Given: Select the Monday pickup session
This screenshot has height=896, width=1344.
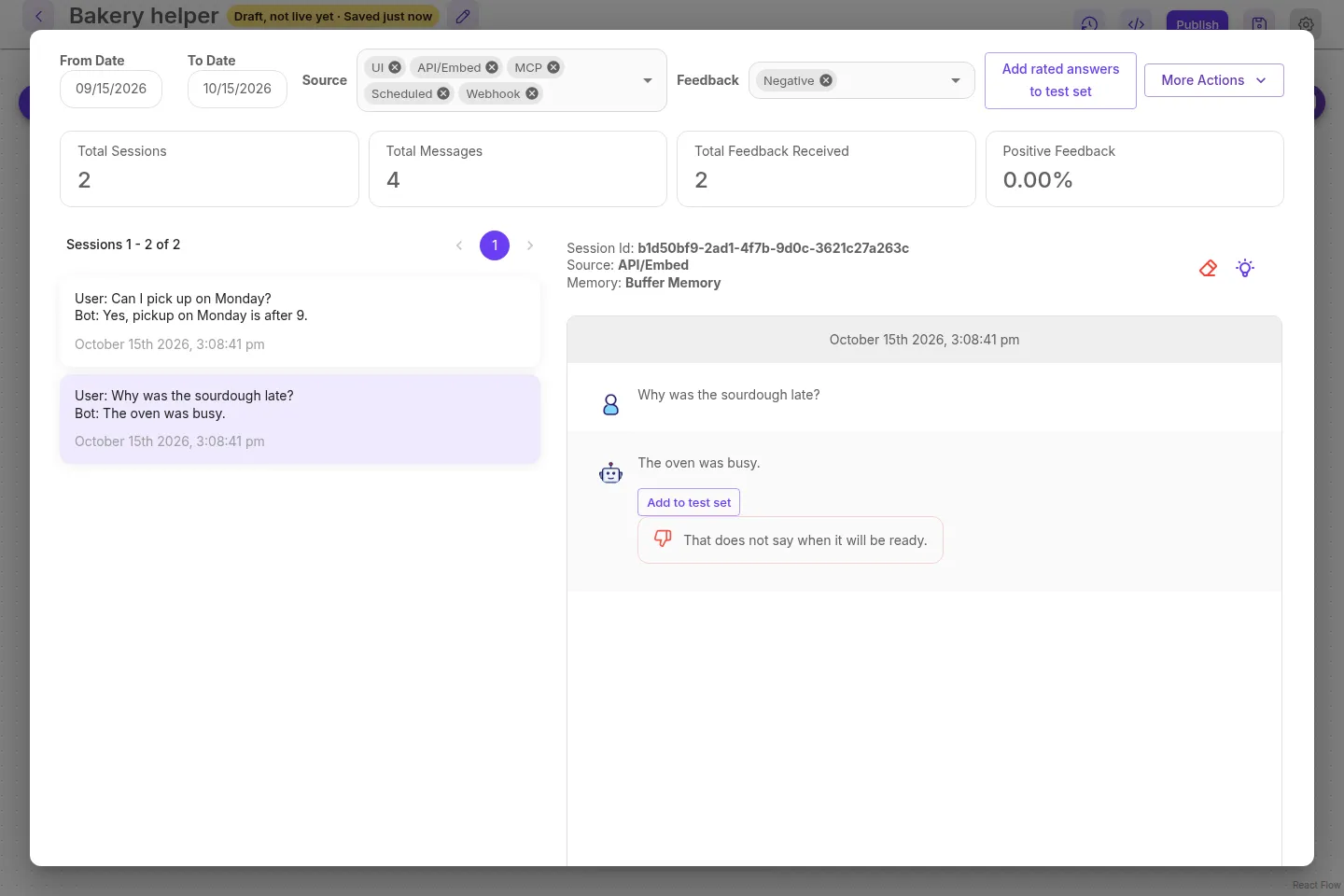Looking at the screenshot, I should click(300, 321).
